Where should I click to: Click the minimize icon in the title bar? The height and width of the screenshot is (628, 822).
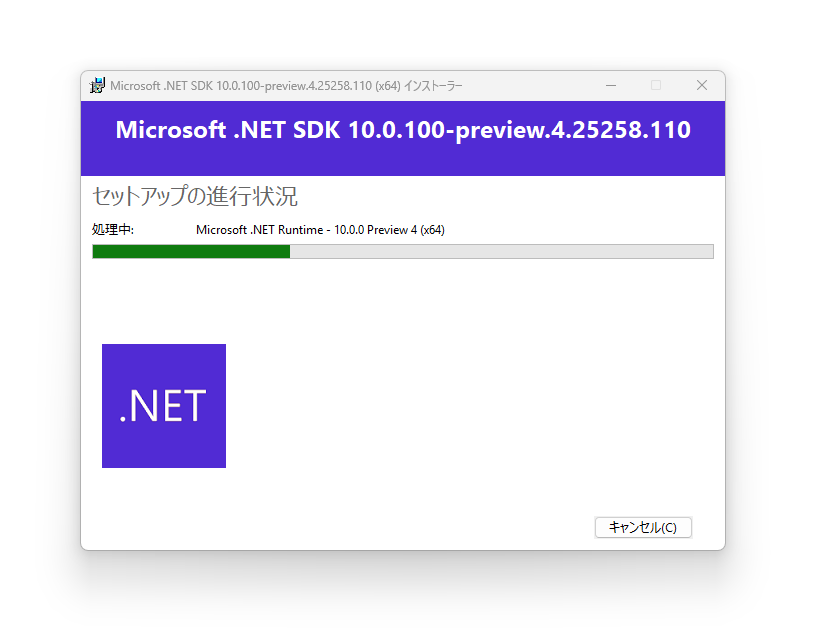pos(611,85)
